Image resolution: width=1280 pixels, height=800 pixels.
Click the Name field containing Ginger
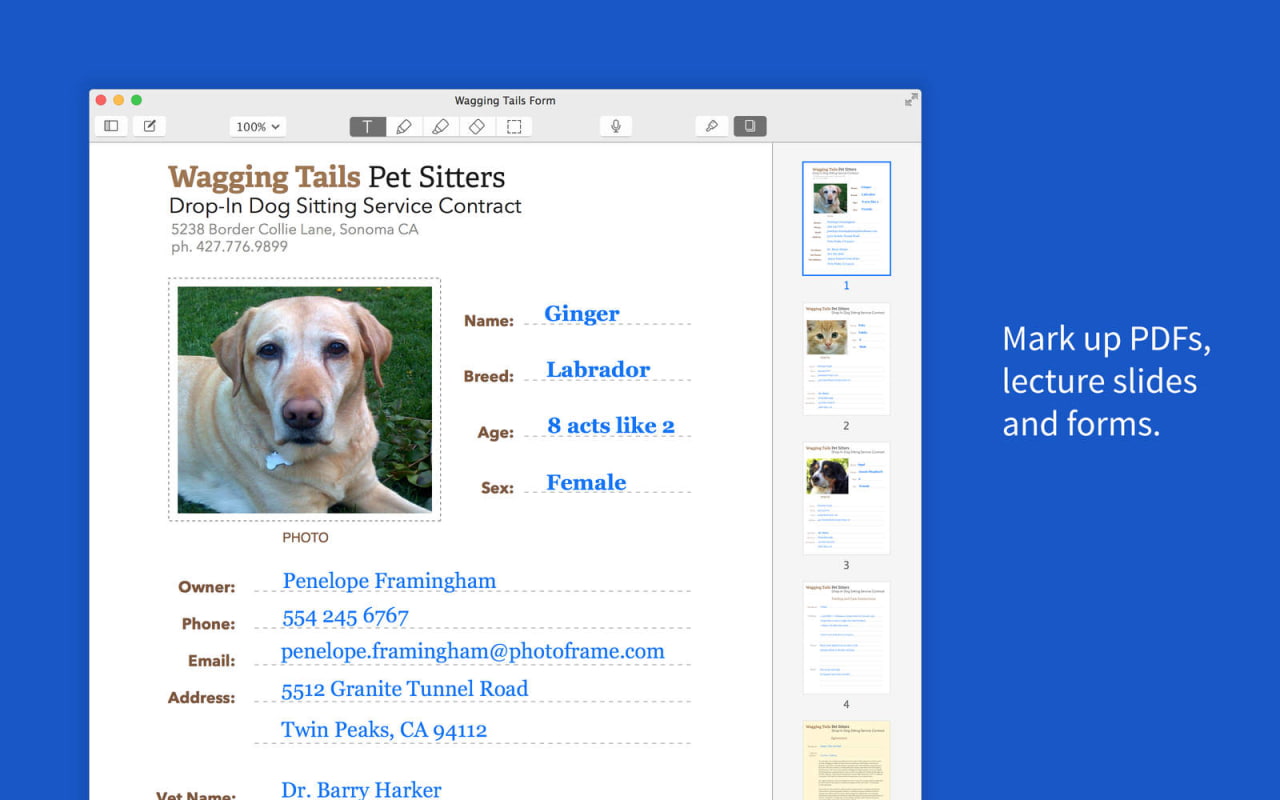tap(582, 314)
